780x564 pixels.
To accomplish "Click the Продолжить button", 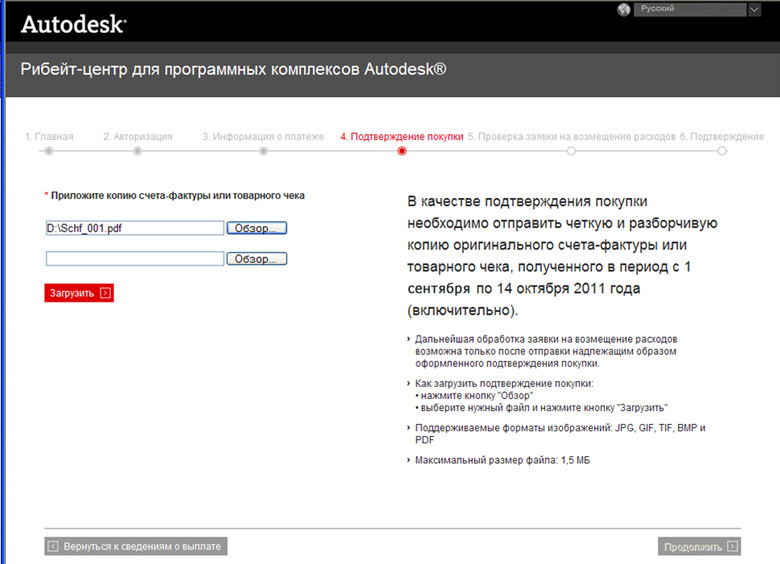I will pyautogui.click(x=699, y=547).
